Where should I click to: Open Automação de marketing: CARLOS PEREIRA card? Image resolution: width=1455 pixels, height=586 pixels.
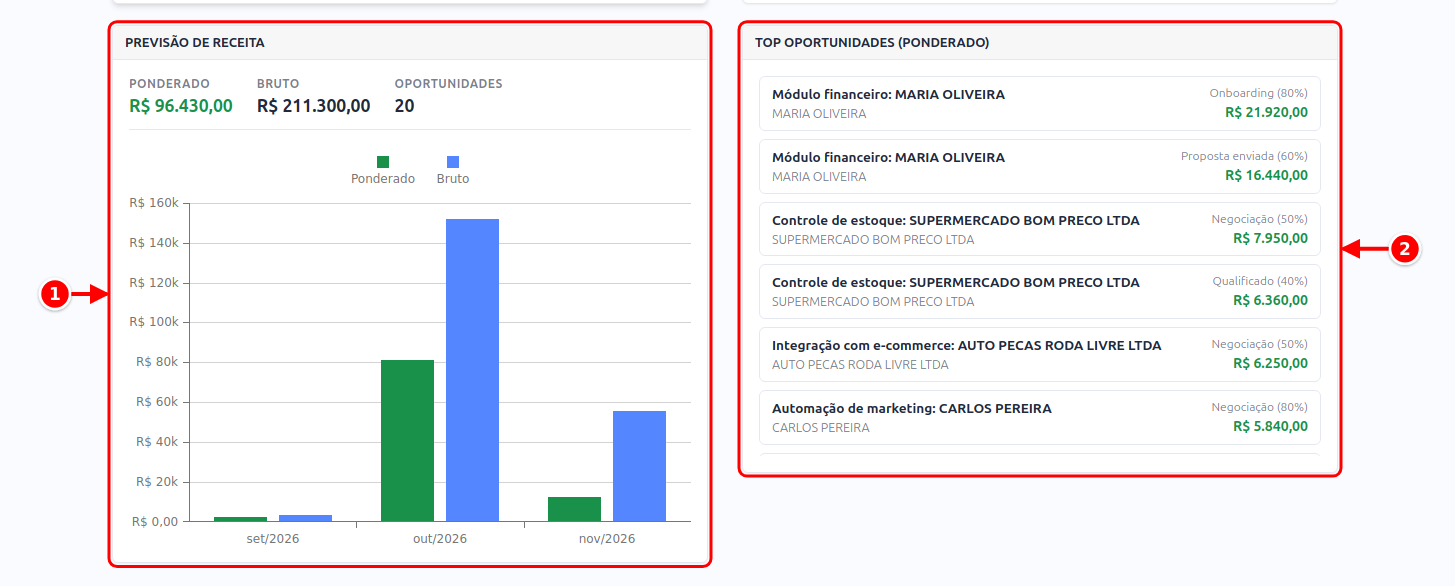1040,417
